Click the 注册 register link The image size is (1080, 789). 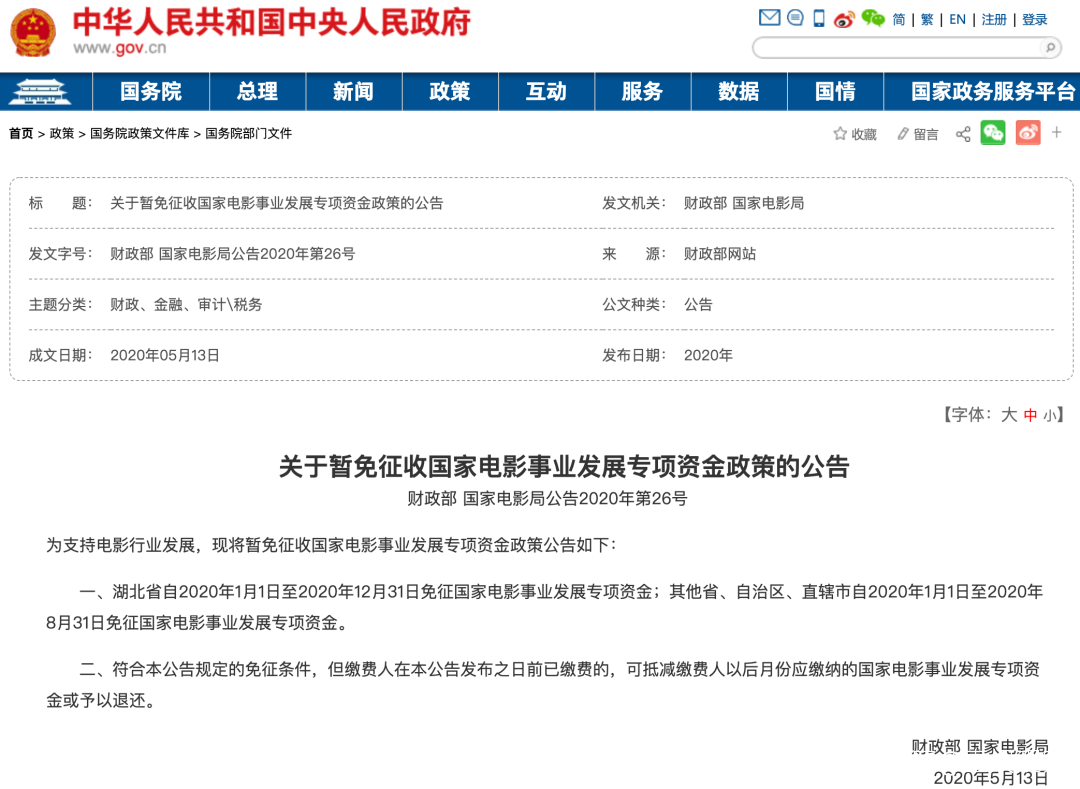pos(994,20)
